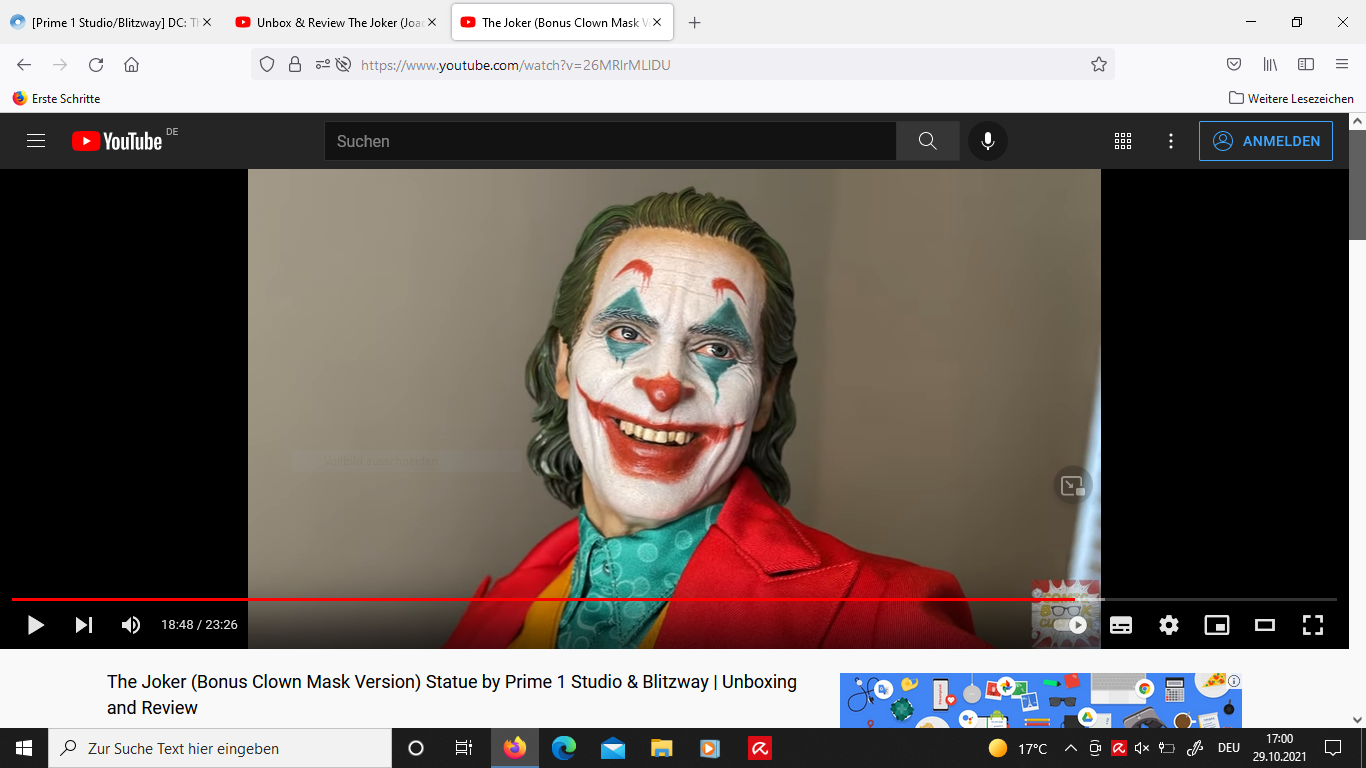Image resolution: width=1366 pixels, height=768 pixels.
Task: Switch to the Unbox & Review The Joker tab
Action: (329, 22)
